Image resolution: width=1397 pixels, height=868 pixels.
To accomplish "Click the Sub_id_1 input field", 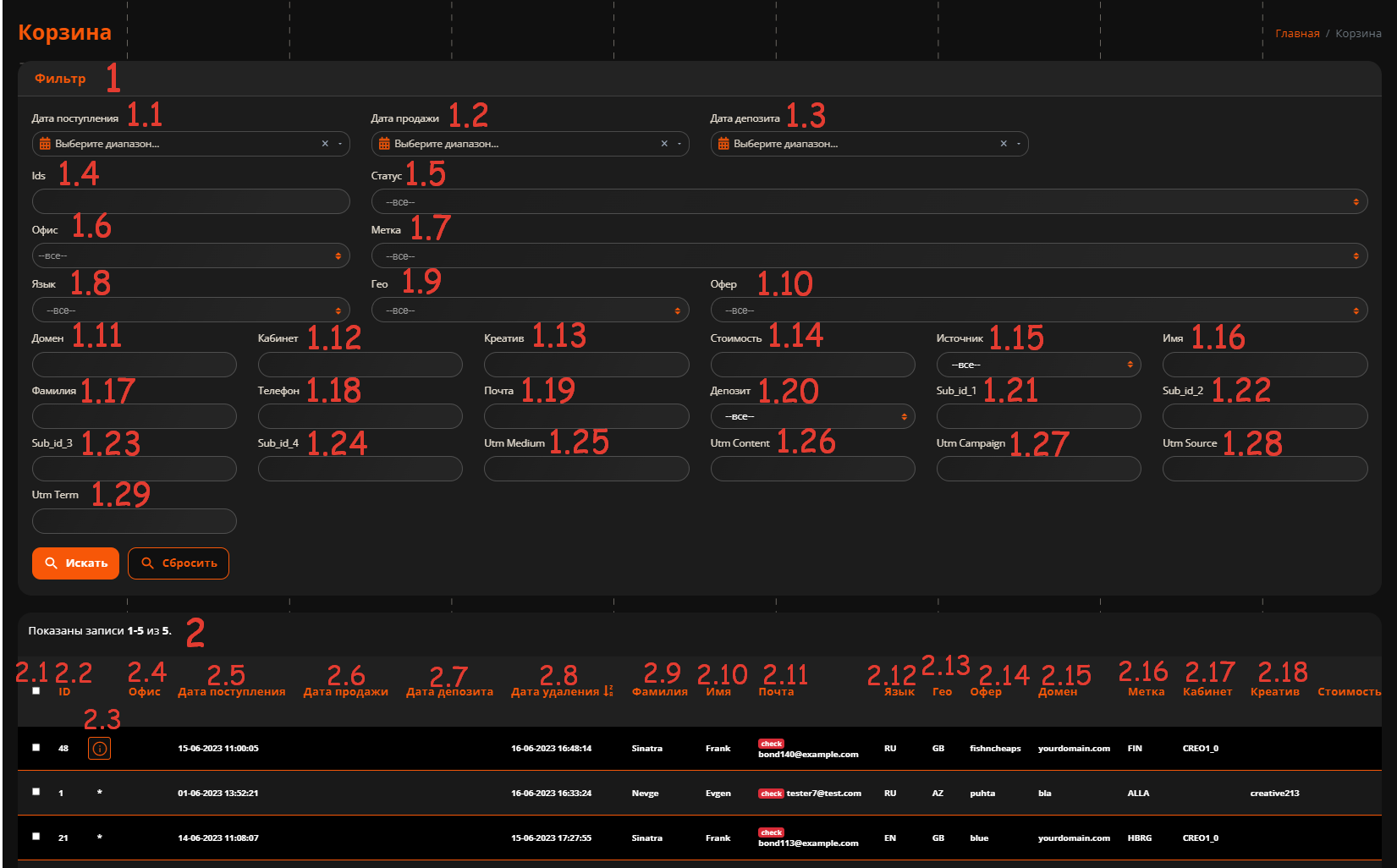I will (1038, 416).
